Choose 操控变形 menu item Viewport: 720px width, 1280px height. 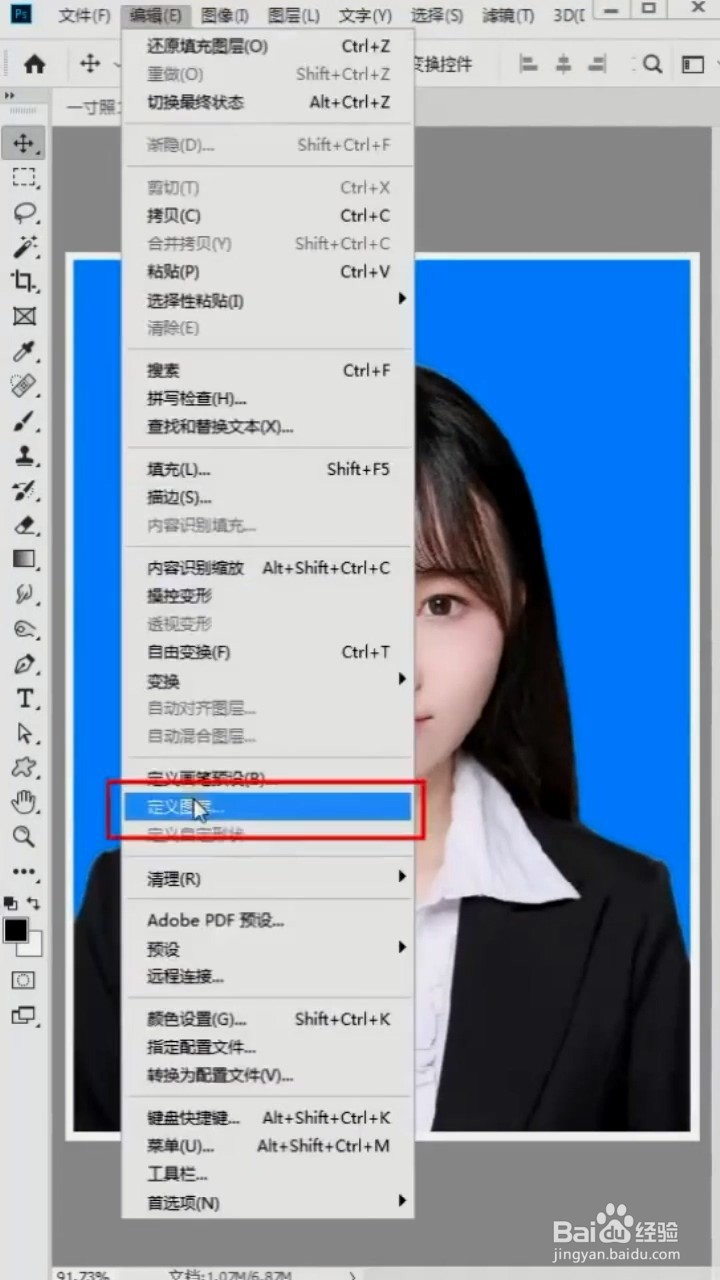pos(268,595)
